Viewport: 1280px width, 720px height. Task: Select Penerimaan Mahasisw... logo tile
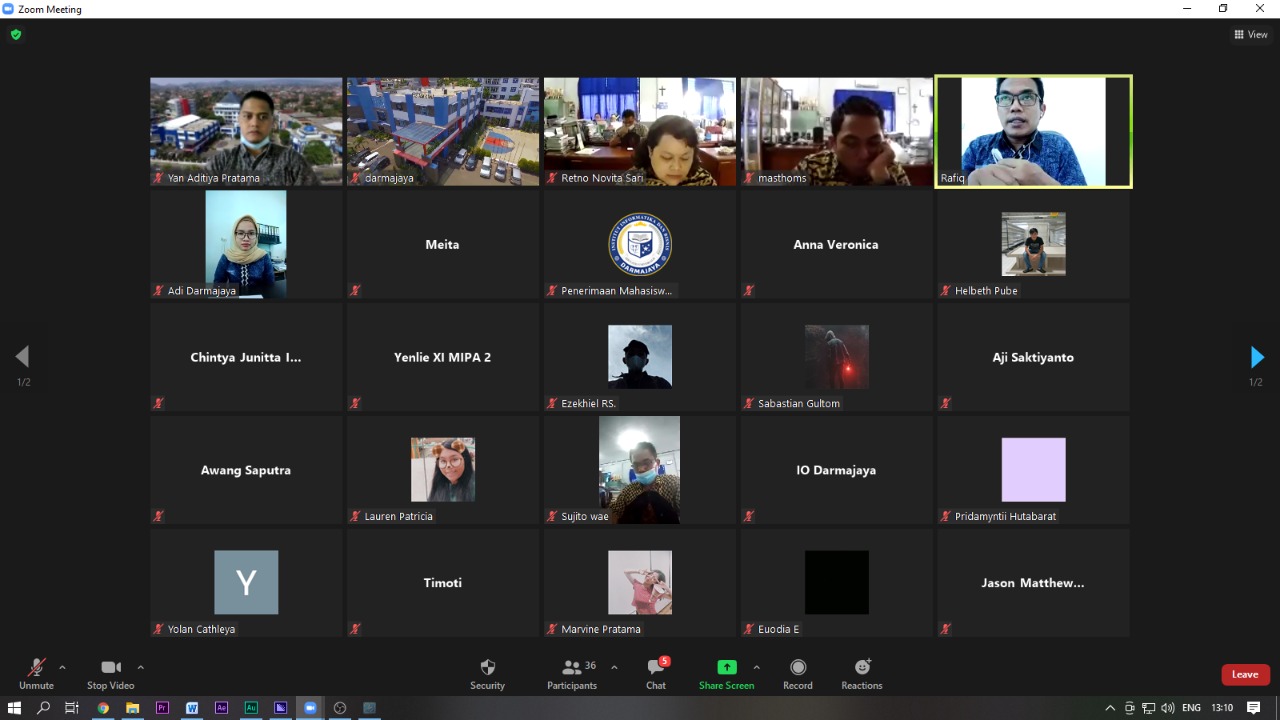640,245
